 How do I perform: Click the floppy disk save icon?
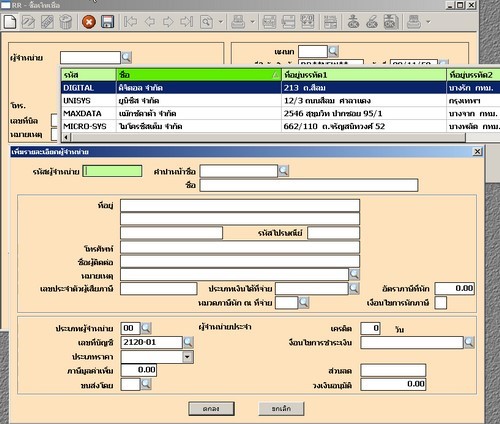(107, 22)
